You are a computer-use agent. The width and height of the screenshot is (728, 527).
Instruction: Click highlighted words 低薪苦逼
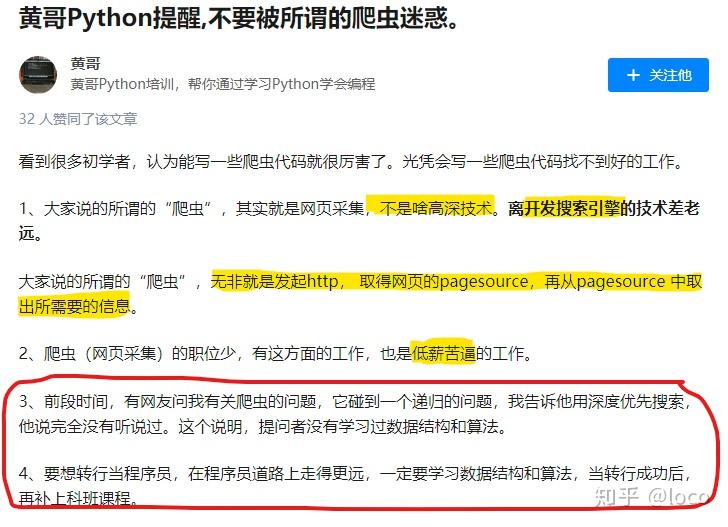coord(443,353)
